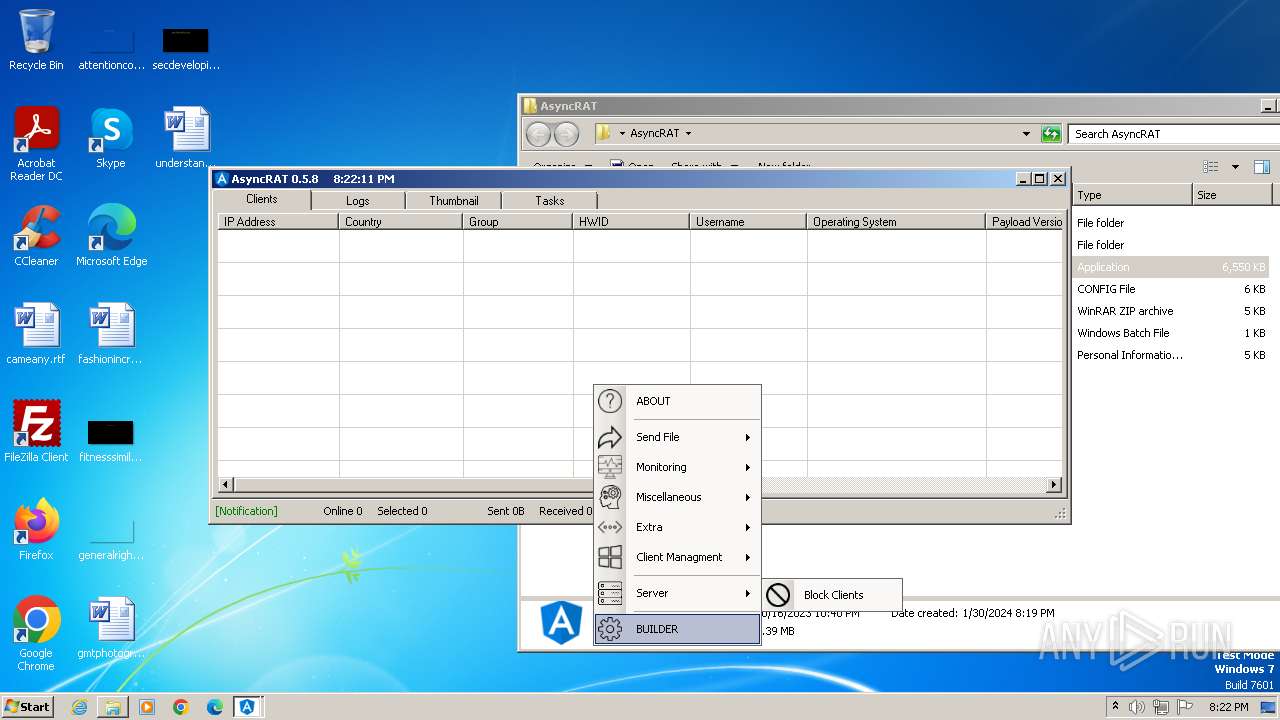This screenshot has height=720, width=1280.
Task: Open Acrobat Reader DC desktop shortcut
Action: (36, 144)
